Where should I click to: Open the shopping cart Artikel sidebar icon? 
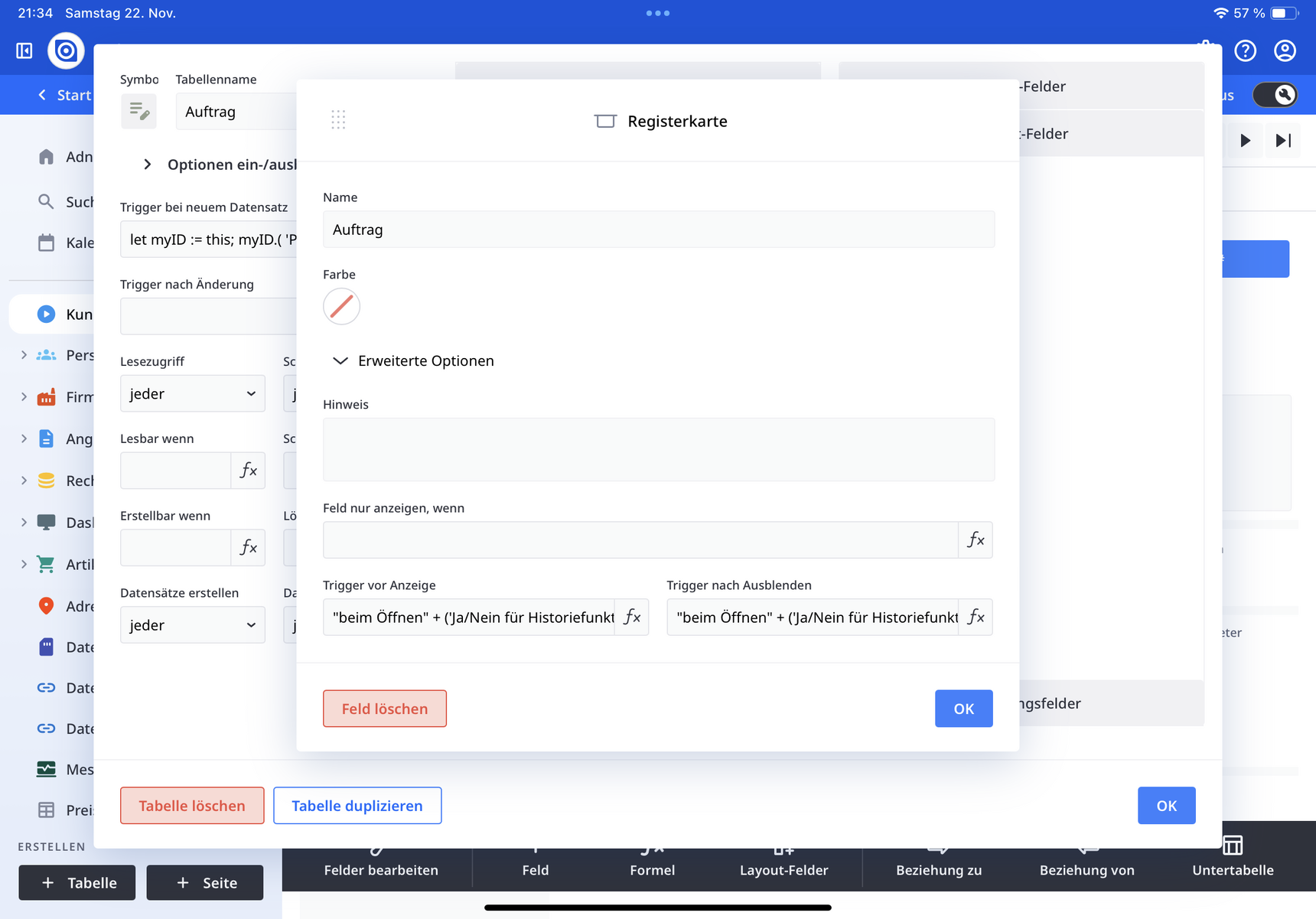coord(47,564)
